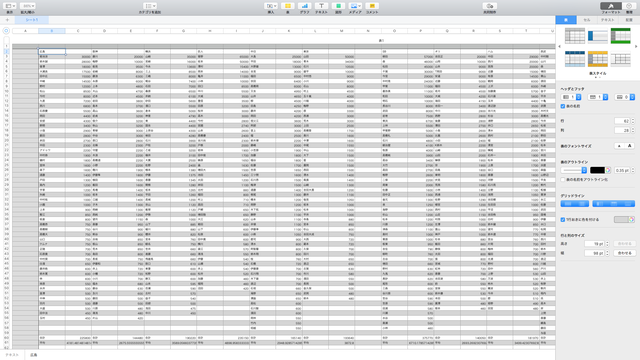Click the row height stepper

[607, 244]
